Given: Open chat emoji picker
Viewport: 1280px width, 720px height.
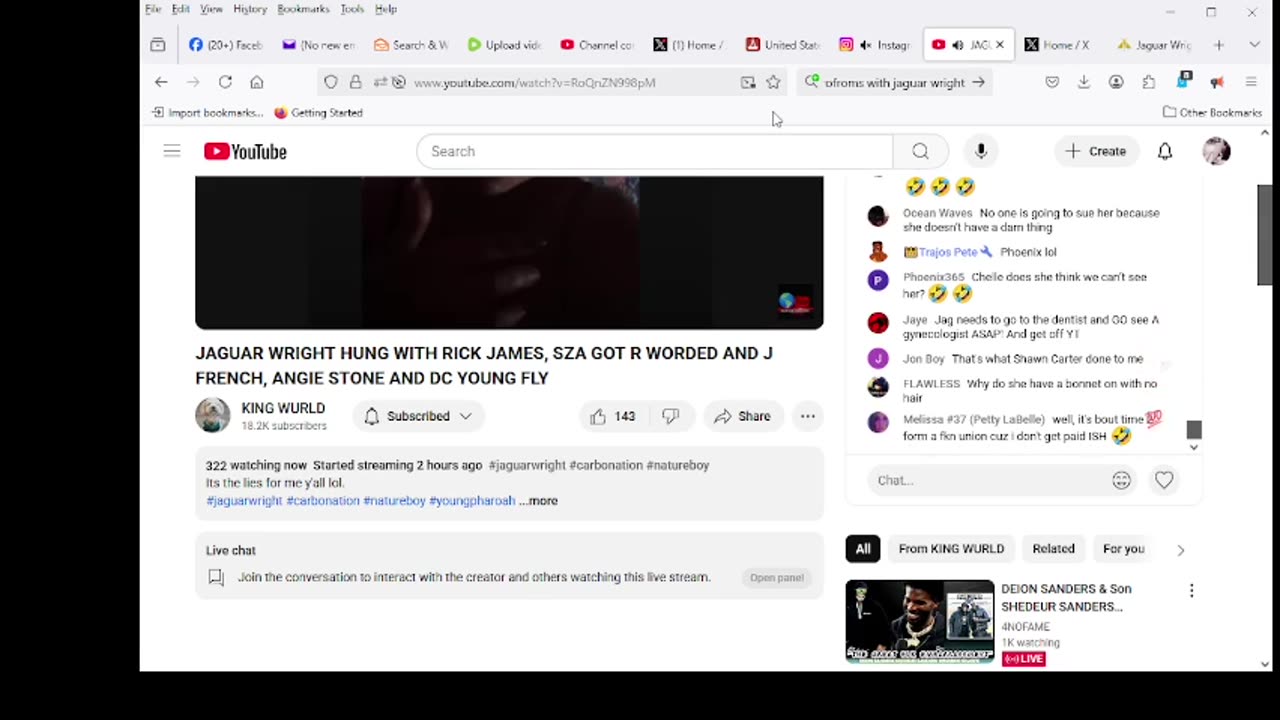Looking at the screenshot, I should click(1121, 480).
